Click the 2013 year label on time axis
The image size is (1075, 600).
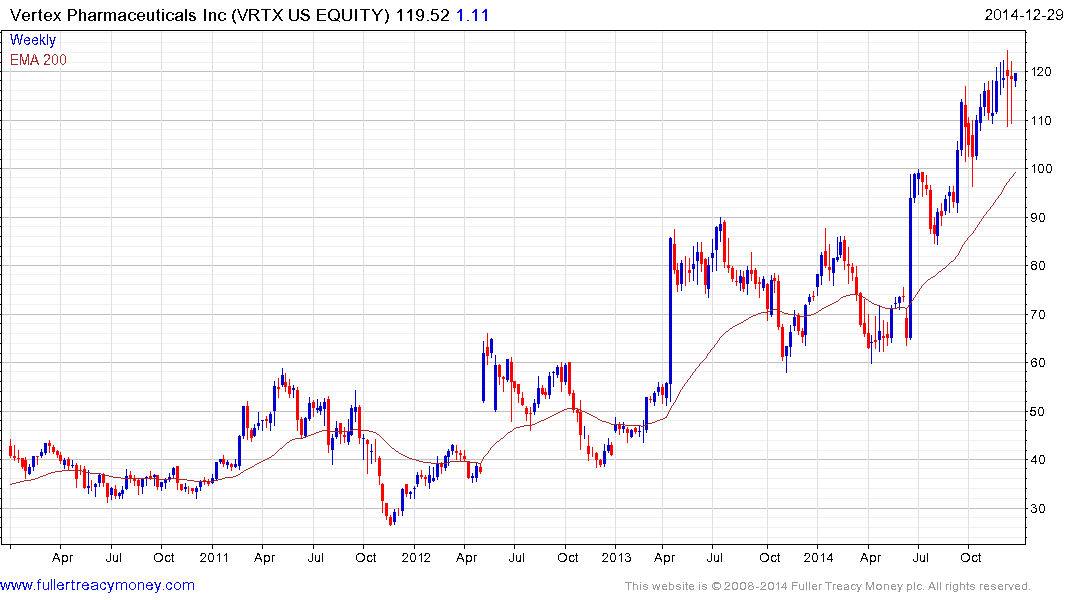click(x=616, y=557)
